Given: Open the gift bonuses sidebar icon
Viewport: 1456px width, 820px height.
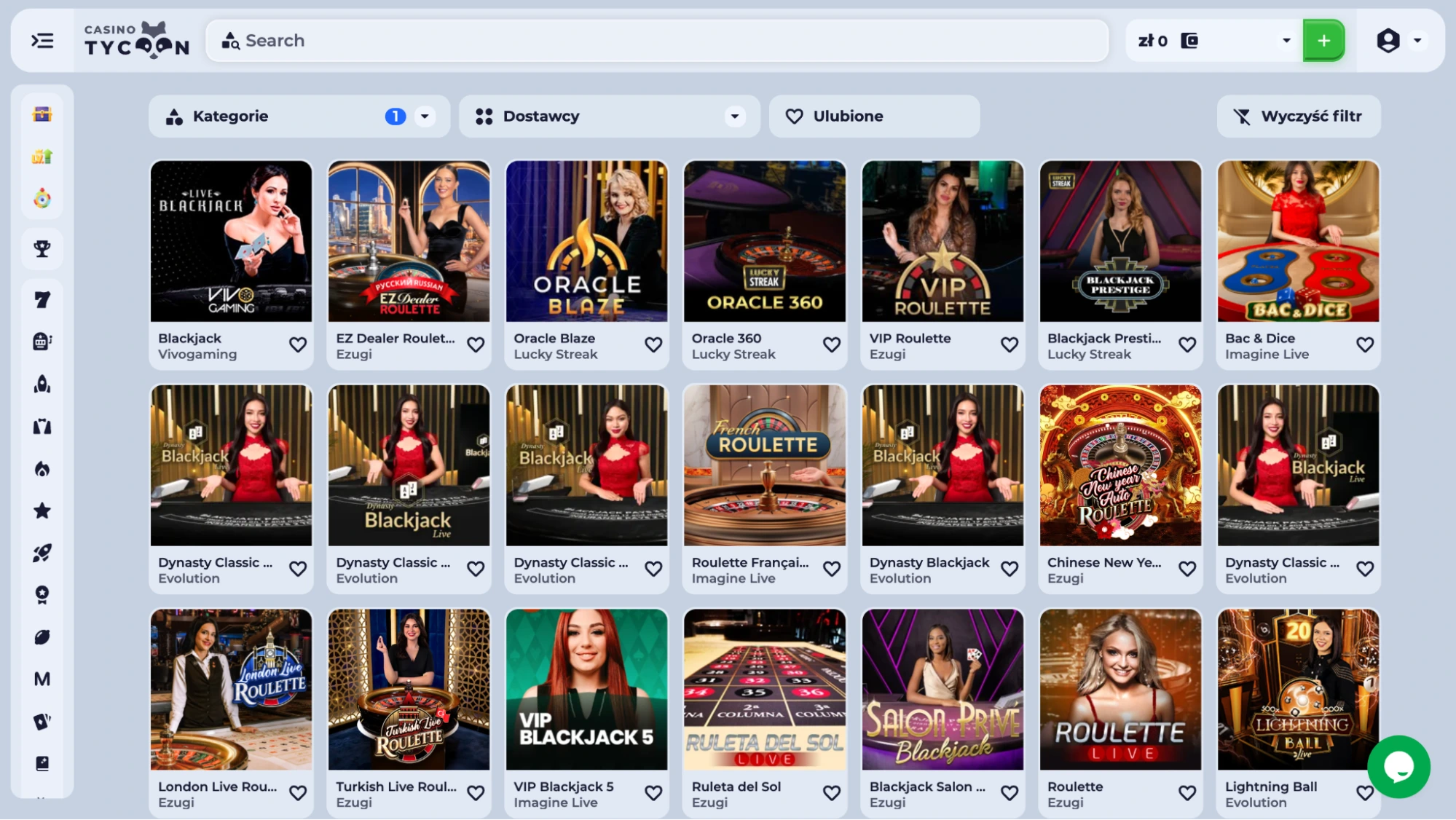Looking at the screenshot, I should pos(42,156).
